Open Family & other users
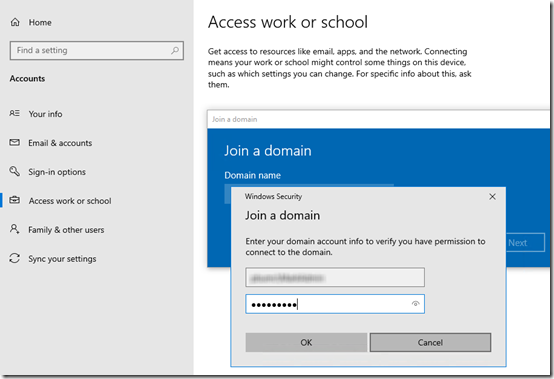The height and width of the screenshot is (379, 554). coord(66,230)
